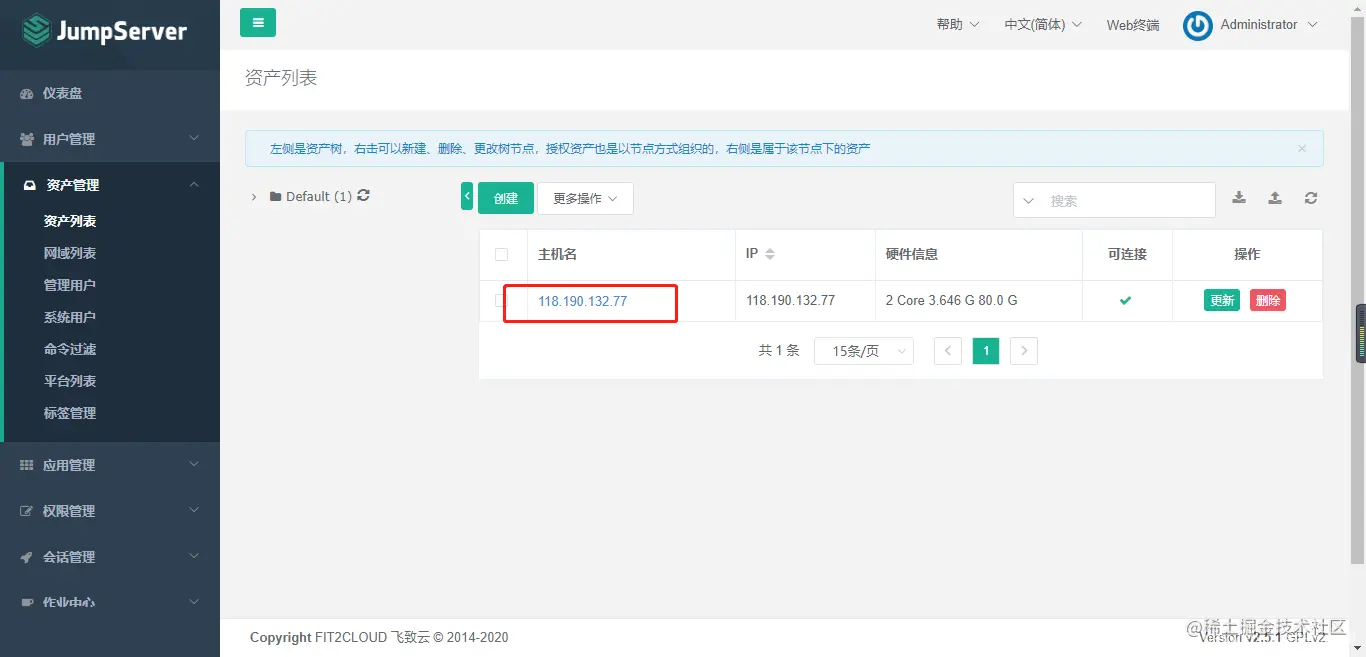Screen dimensions: 1366x657
Task: Expand the 权限管理 sidebar menu
Action: coord(110,511)
